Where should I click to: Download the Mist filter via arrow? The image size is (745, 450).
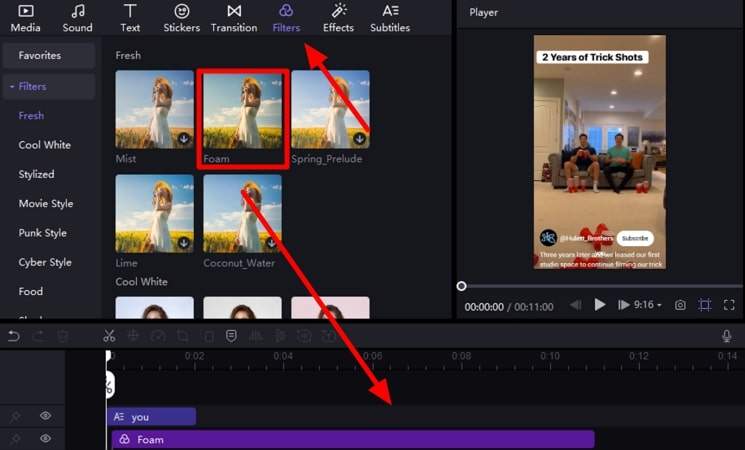point(184,139)
